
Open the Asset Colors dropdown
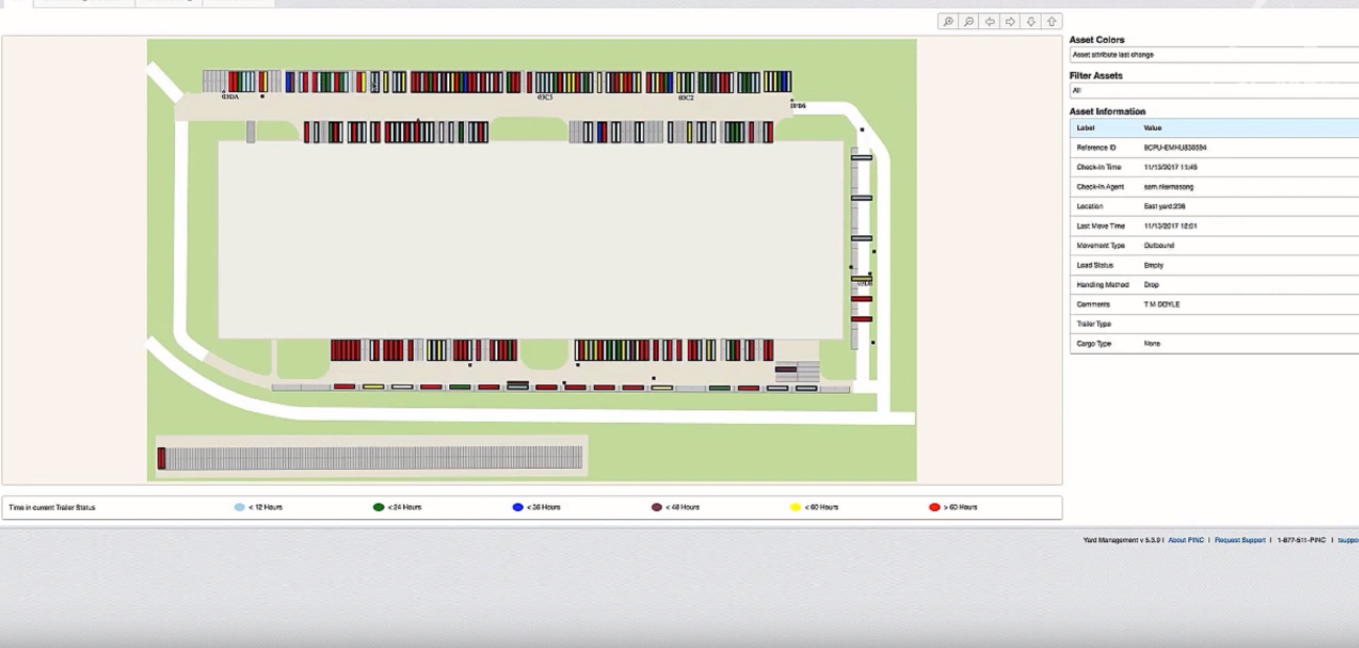coord(1212,55)
